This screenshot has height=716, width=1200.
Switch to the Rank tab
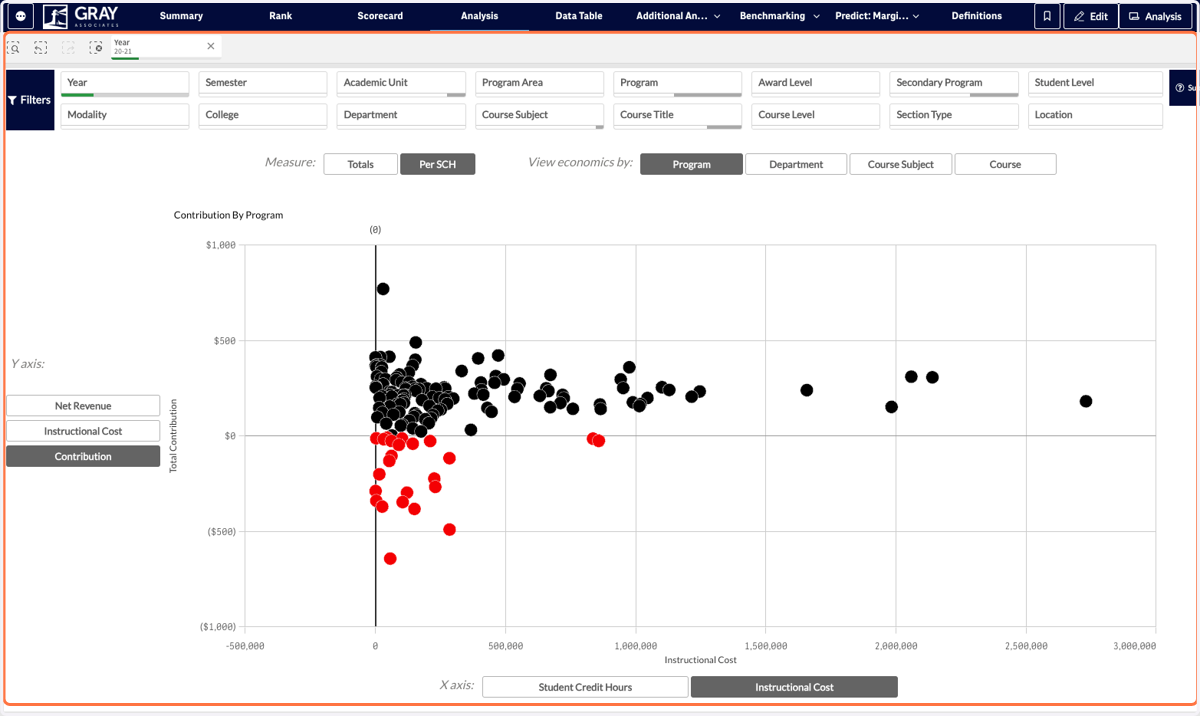[281, 16]
